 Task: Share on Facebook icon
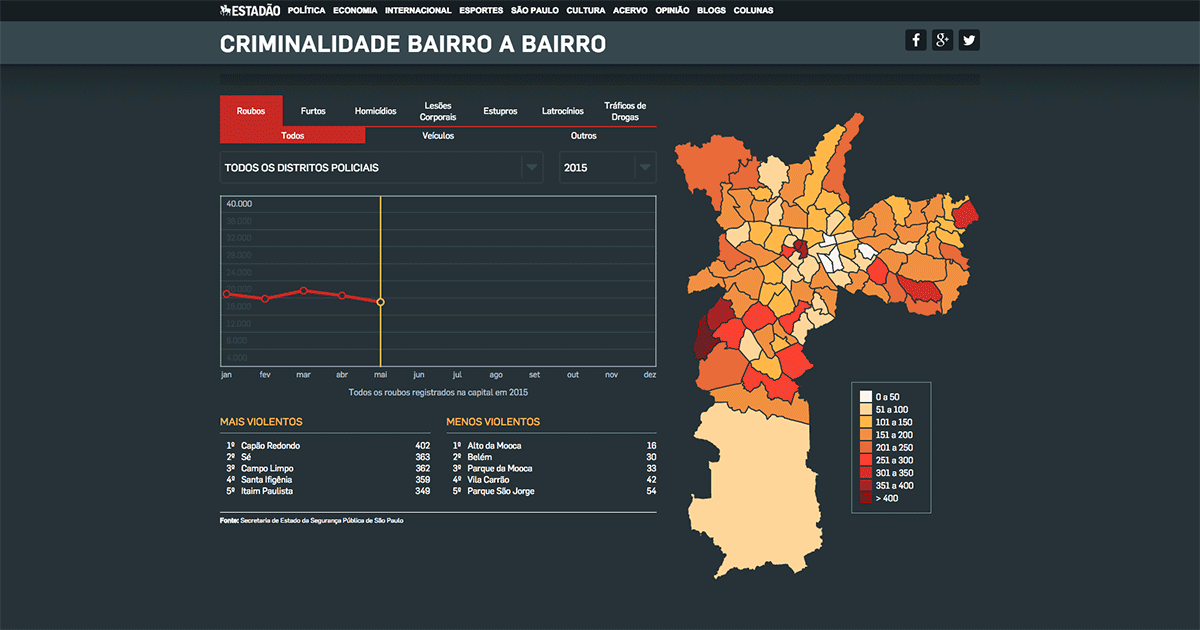click(x=915, y=40)
